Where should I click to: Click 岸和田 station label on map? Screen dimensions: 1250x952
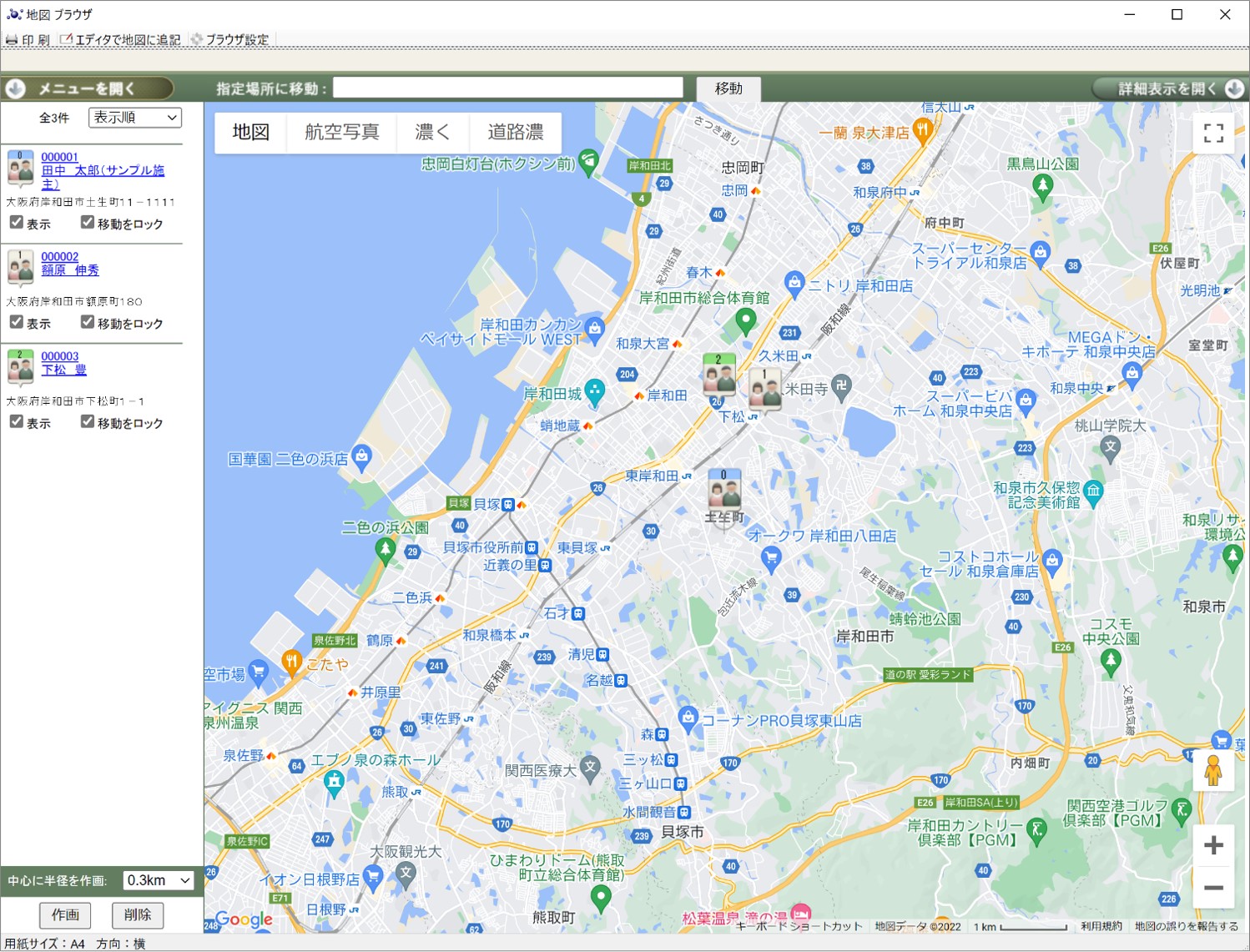(x=668, y=395)
